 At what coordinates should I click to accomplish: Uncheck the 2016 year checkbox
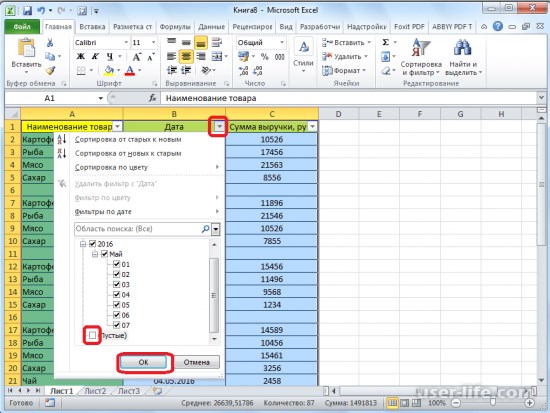click(93, 244)
